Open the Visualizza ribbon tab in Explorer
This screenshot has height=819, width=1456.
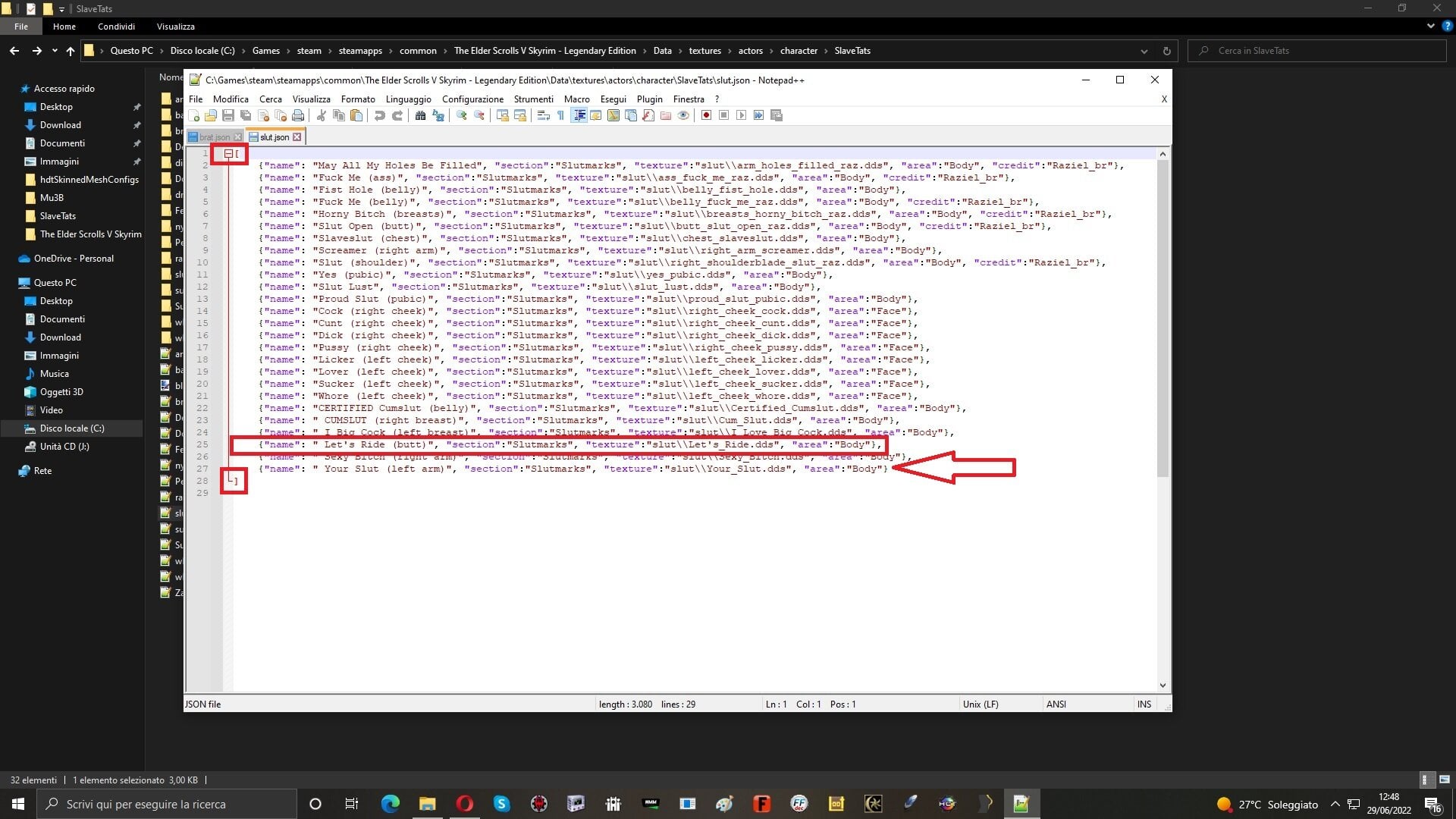(175, 27)
